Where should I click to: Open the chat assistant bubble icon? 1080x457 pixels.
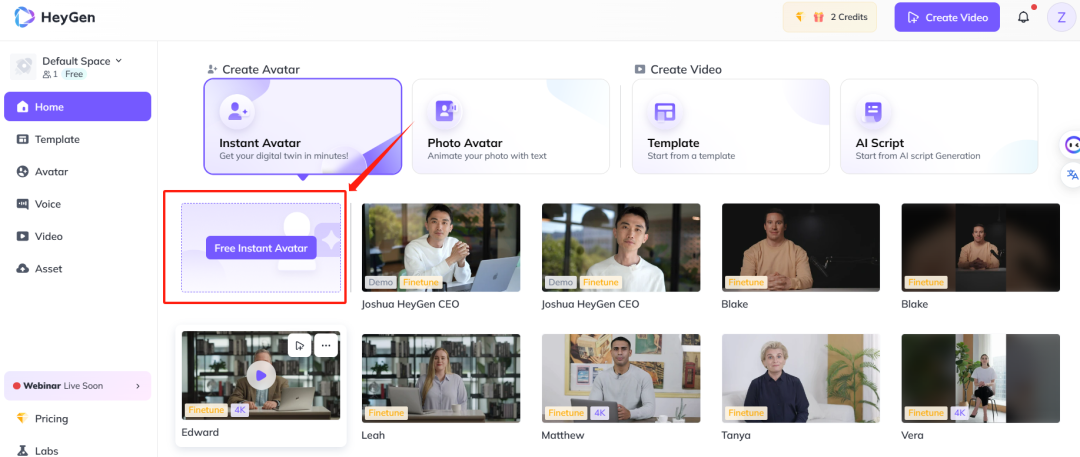coord(1072,145)
